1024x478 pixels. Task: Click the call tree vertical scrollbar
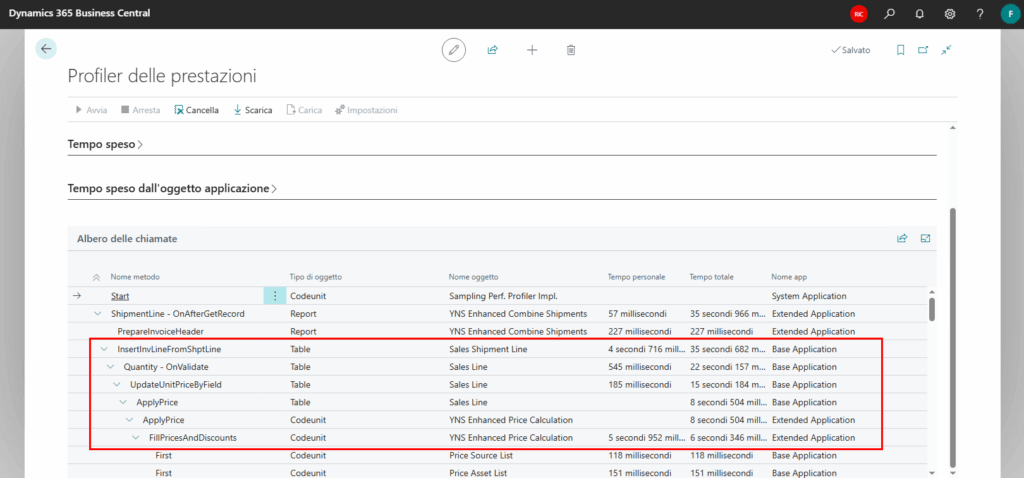coord(932,309)
